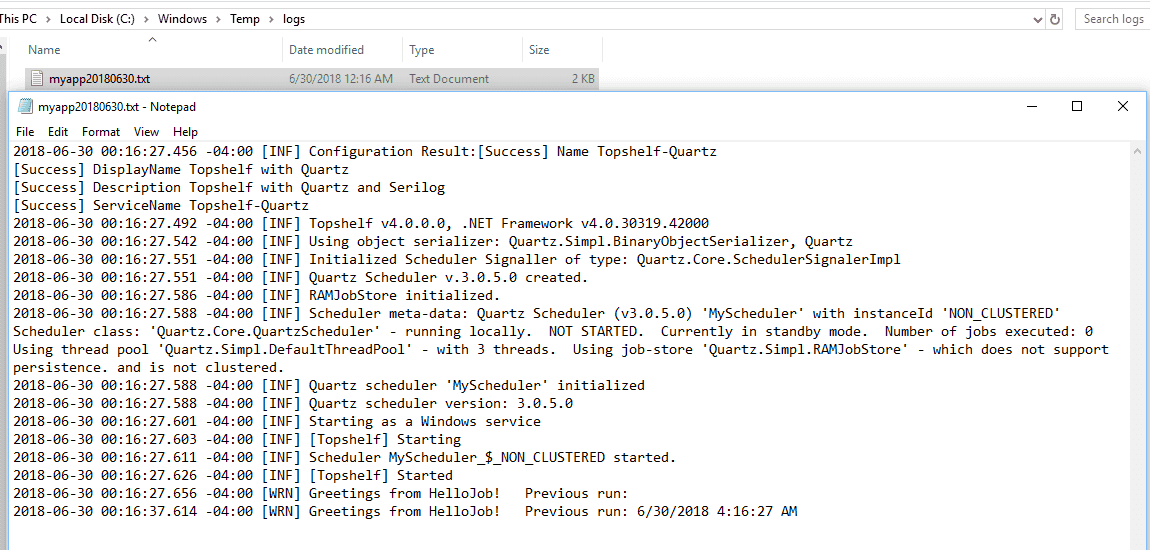Refresh the logs folder view
Screen dimensions: 1150x550
tap(1055, 19)
